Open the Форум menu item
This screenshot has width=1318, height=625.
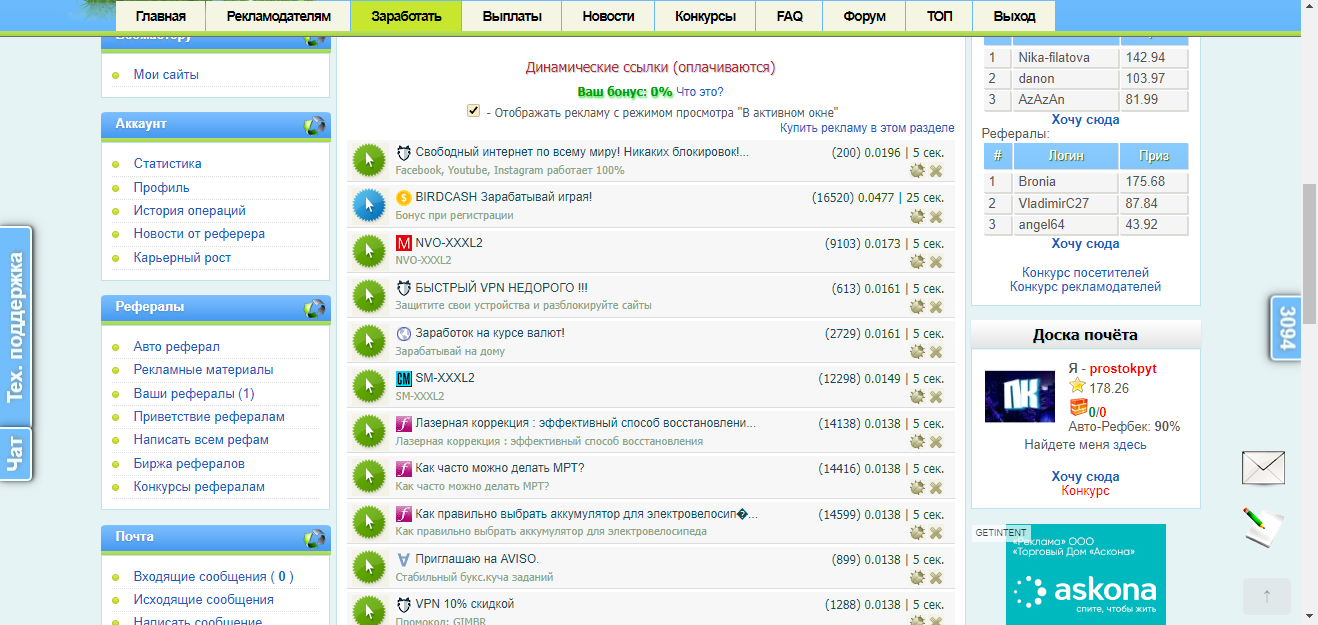[x=864, y=16]
